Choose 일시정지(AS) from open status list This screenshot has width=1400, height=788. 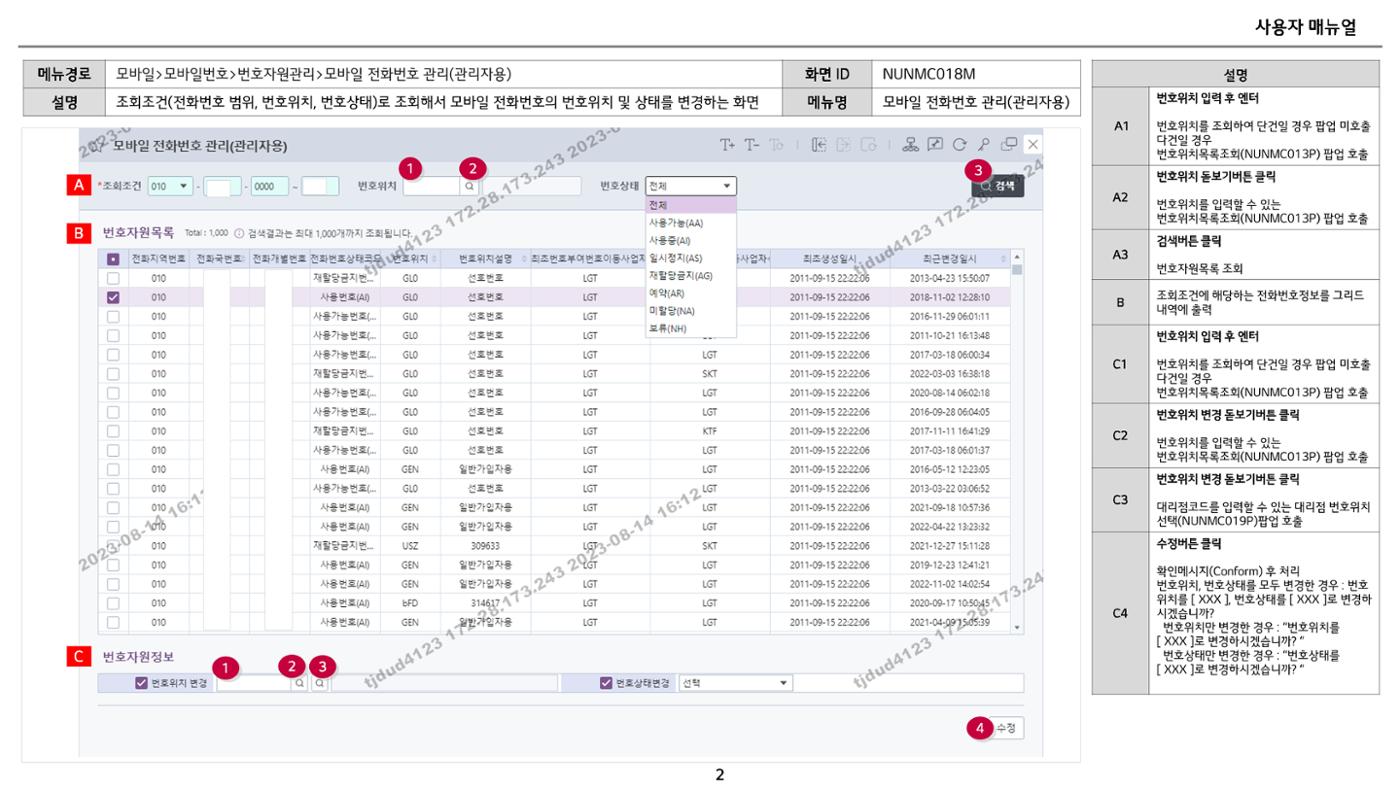691,258
